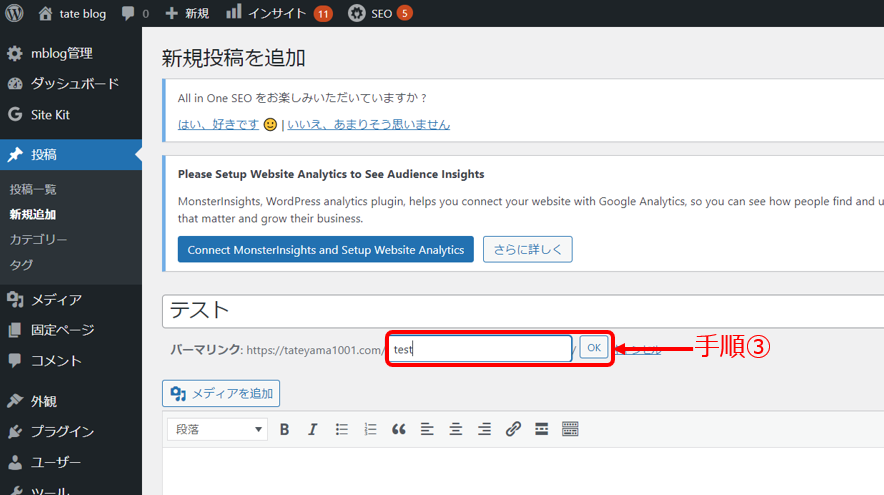
Task: Toggle the editor toolbar toggle icon
Action: 570,429
